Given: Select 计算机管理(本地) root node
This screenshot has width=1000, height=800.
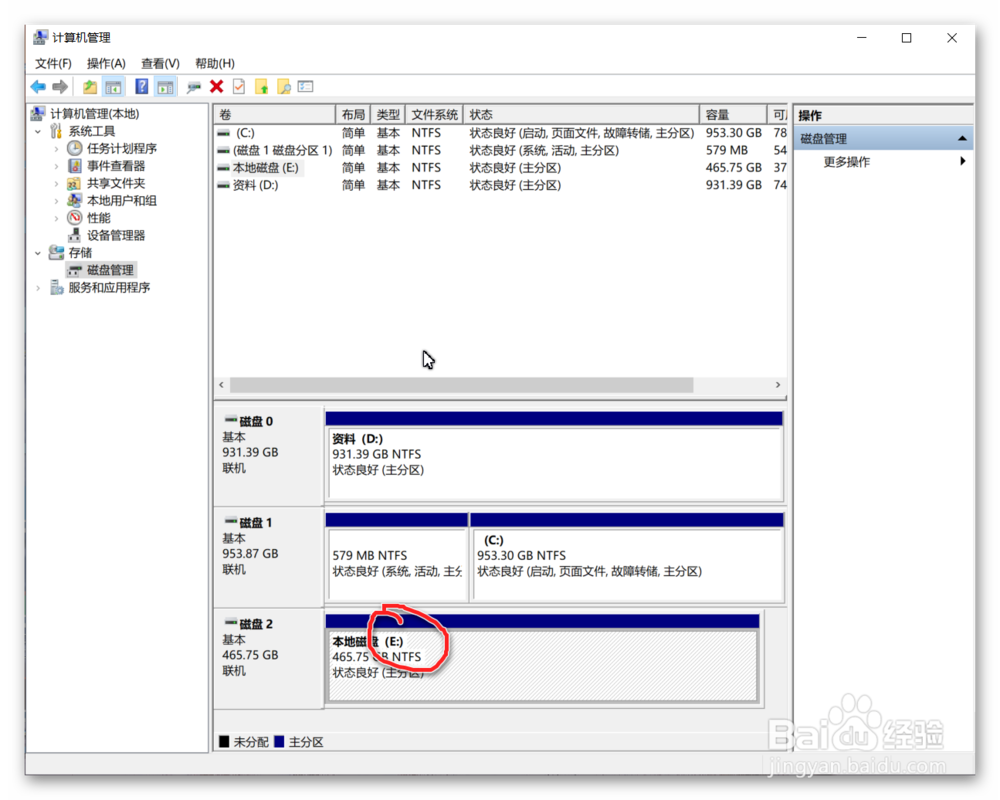Looking at the screenshot, I should click(x=94, y=114).
